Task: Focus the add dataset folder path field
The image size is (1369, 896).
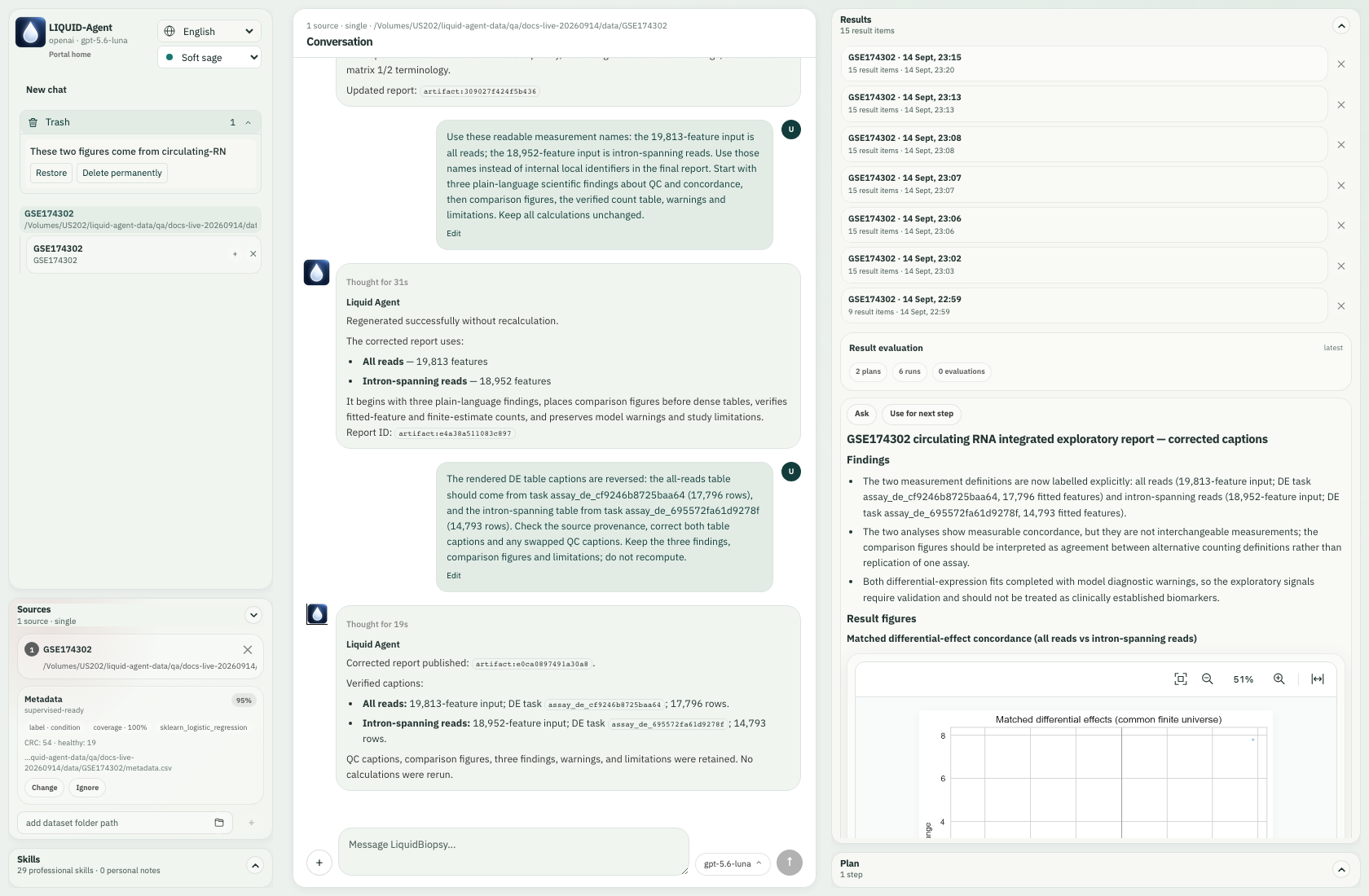Action: pos(125,823)
